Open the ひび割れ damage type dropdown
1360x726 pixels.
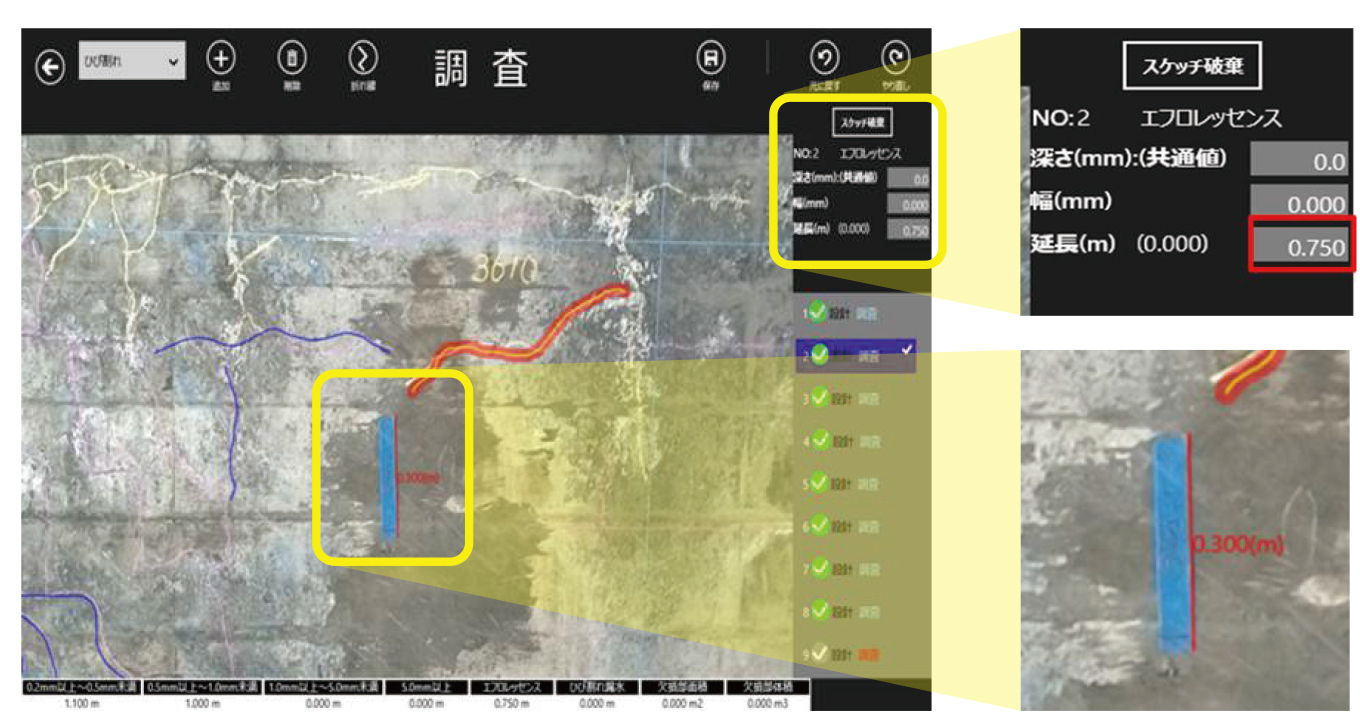click(132, 62)
